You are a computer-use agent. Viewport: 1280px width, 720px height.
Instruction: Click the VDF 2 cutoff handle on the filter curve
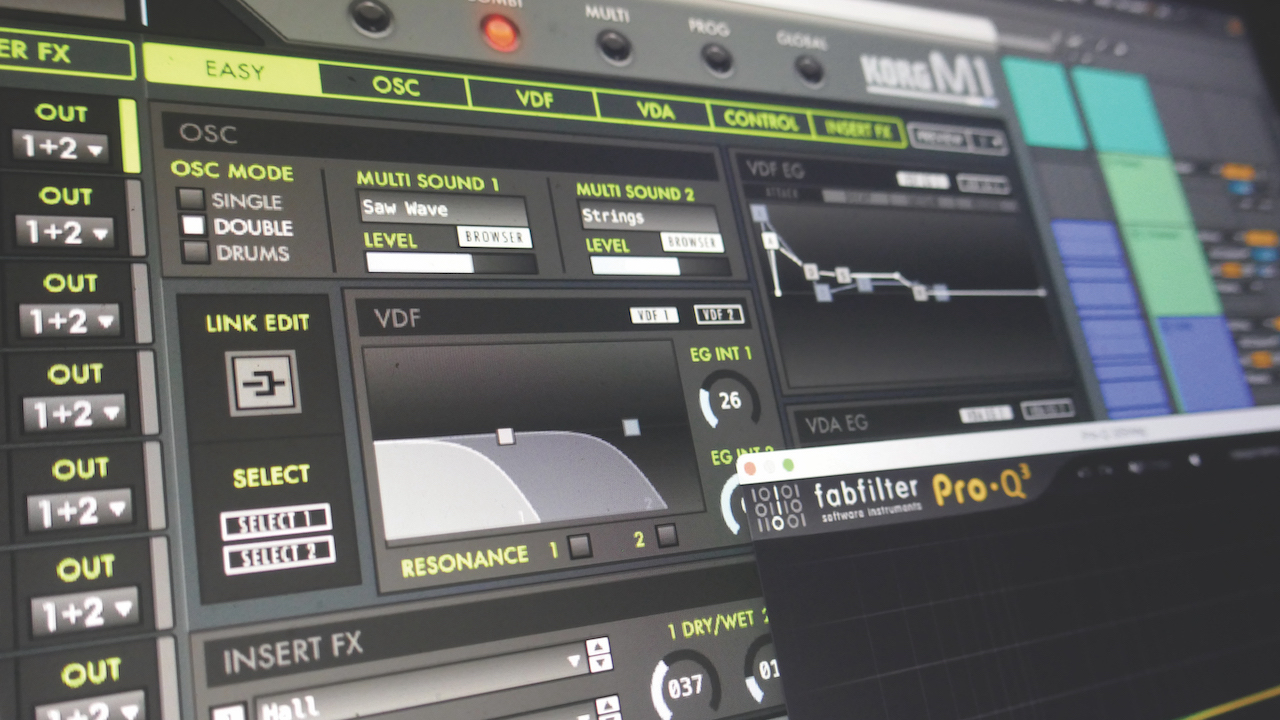(631, 427)
